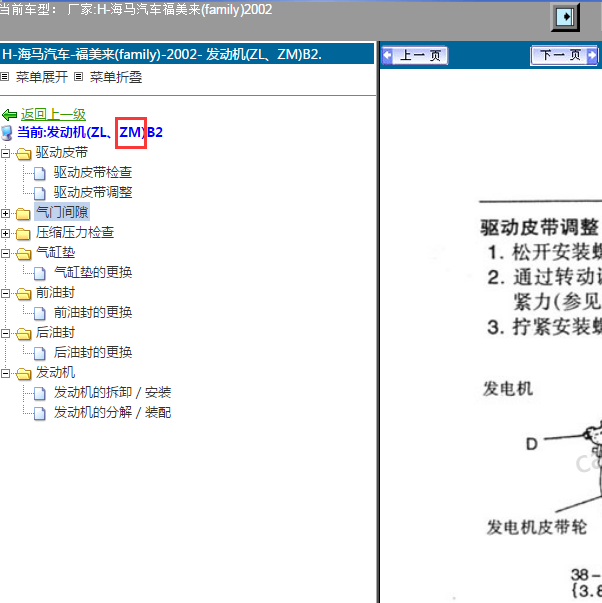Expand the 气门间隙 tree node
The width and height of the screenshot is (602, 603).
pyautogui.click(x=5, y=213)
